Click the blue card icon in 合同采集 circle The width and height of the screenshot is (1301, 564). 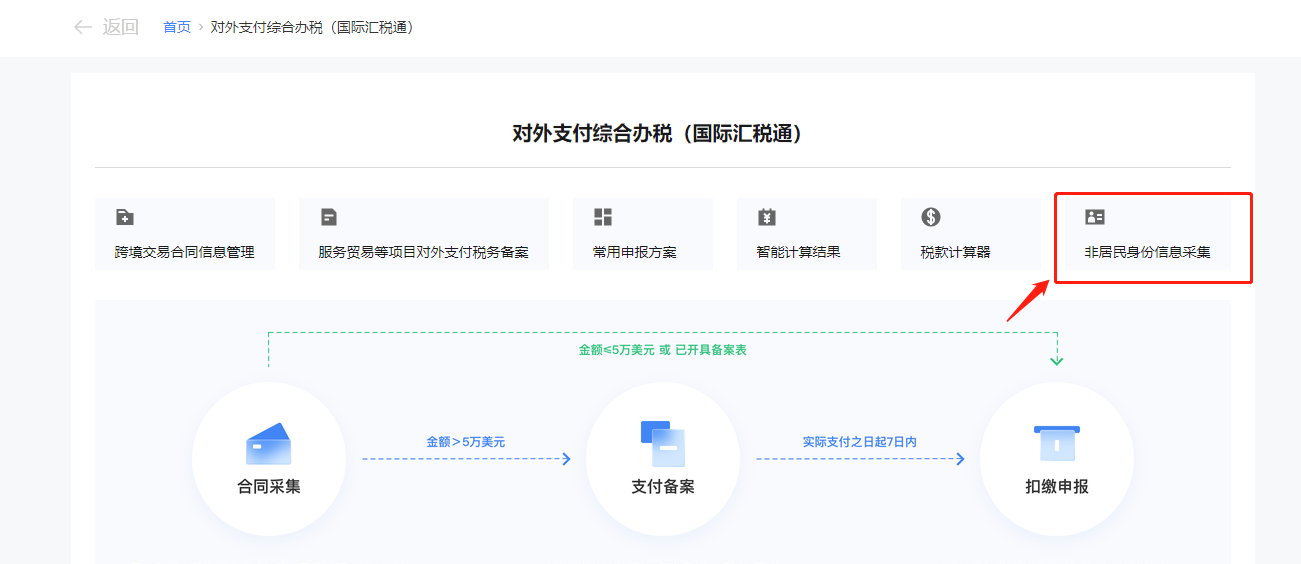[x=268, y=445]
